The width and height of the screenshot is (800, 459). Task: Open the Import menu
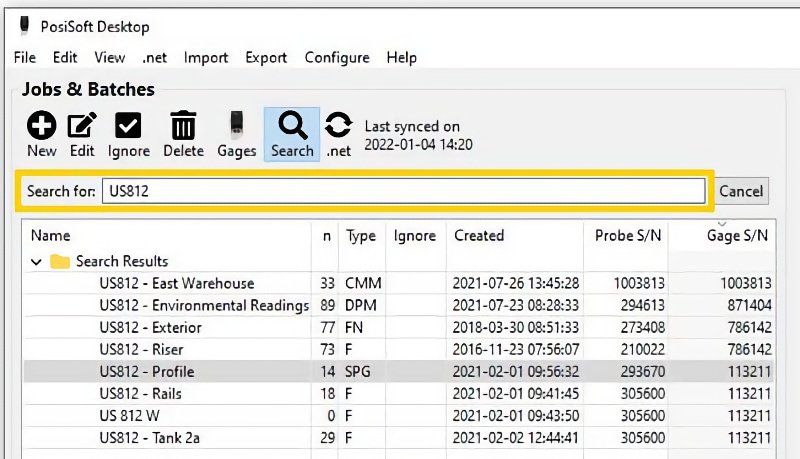click(206, 58)
